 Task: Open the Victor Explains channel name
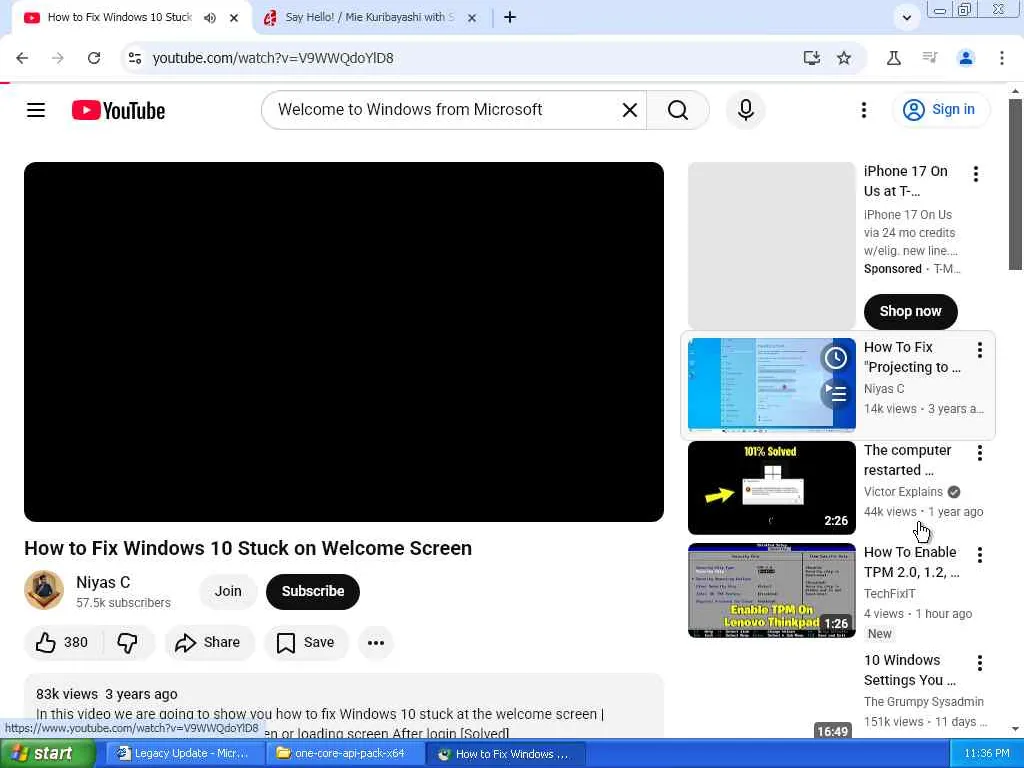tap(903, 492)
